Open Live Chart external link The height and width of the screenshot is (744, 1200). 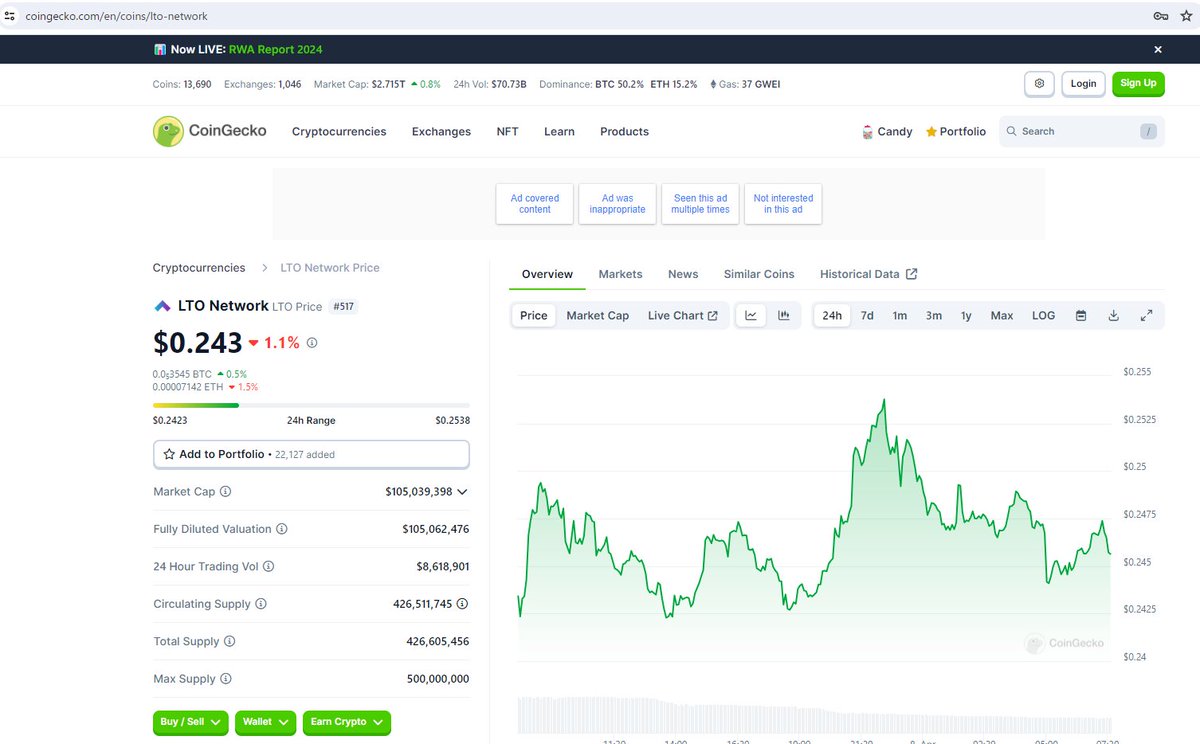[x=683, y=315]
